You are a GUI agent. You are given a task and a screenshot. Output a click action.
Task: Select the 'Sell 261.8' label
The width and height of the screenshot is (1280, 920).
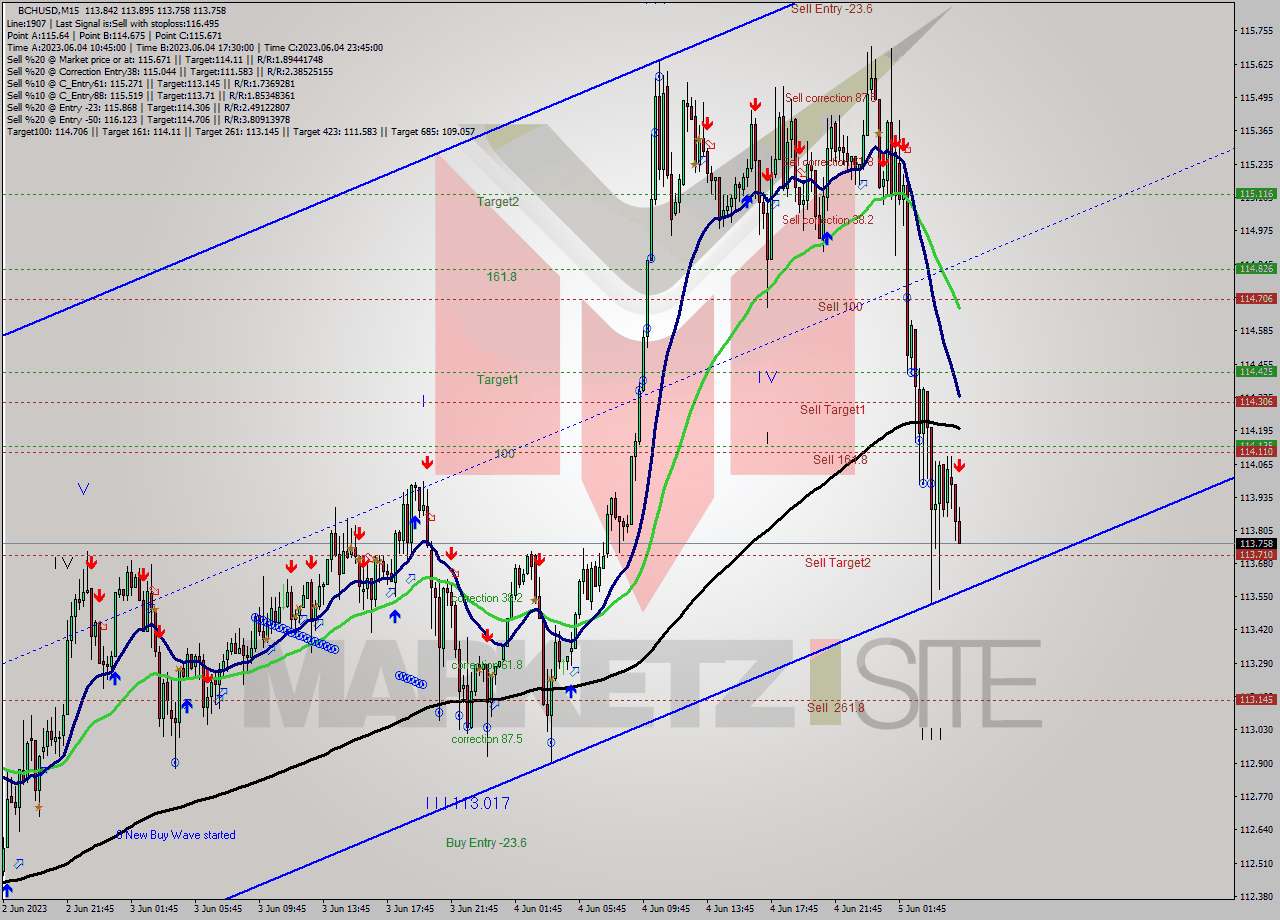click(x=836, y=708)
